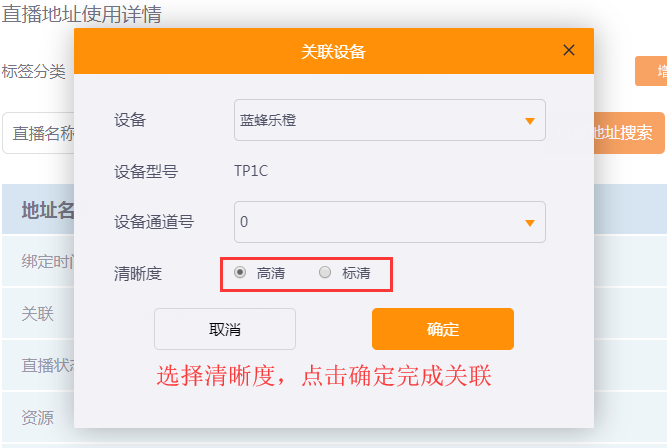Confirm association with the 确定 button
The height and width of the screenshot is (448, 667).
443,329
